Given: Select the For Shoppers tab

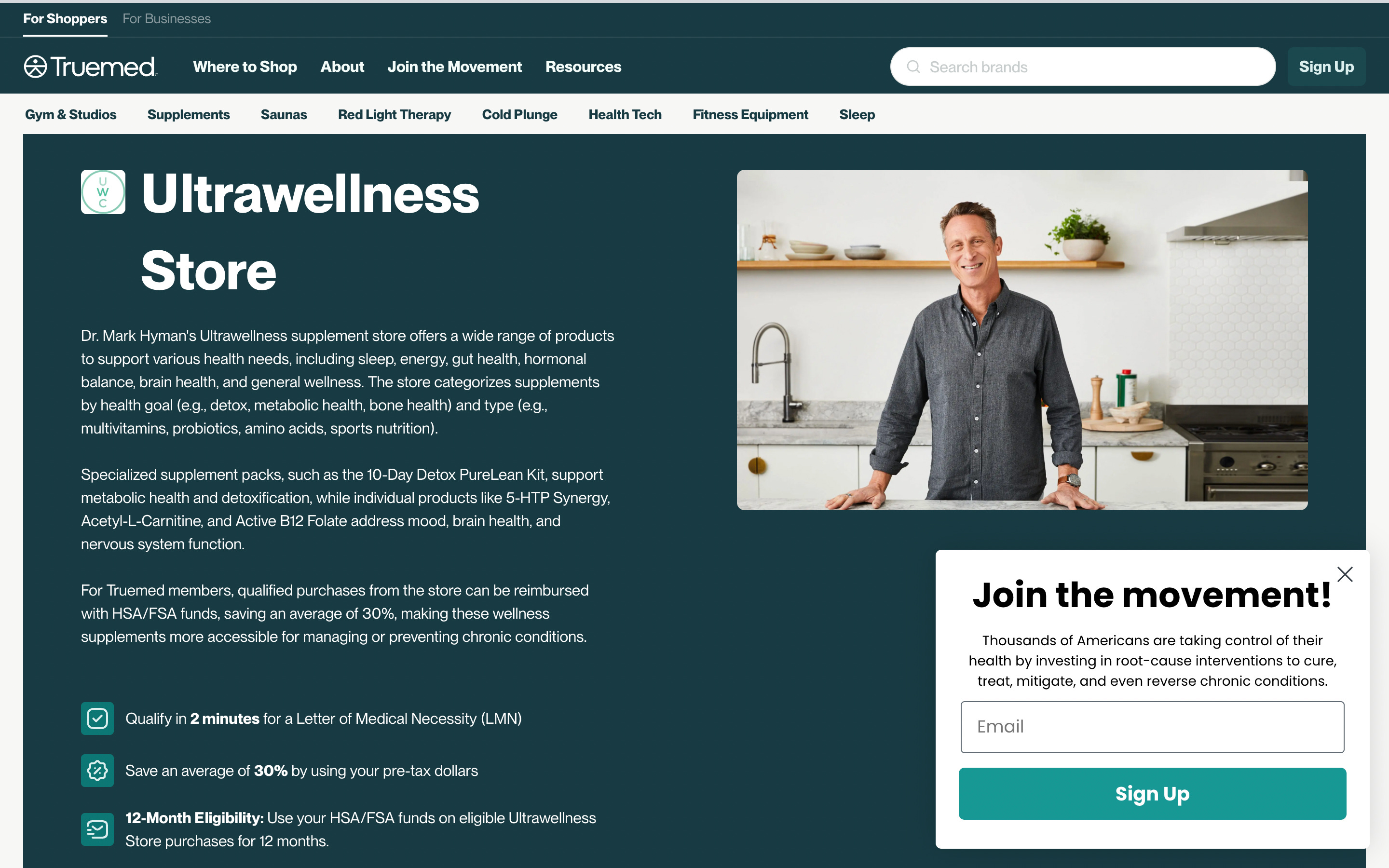Looking at the screenshot, I should point(65,19).
